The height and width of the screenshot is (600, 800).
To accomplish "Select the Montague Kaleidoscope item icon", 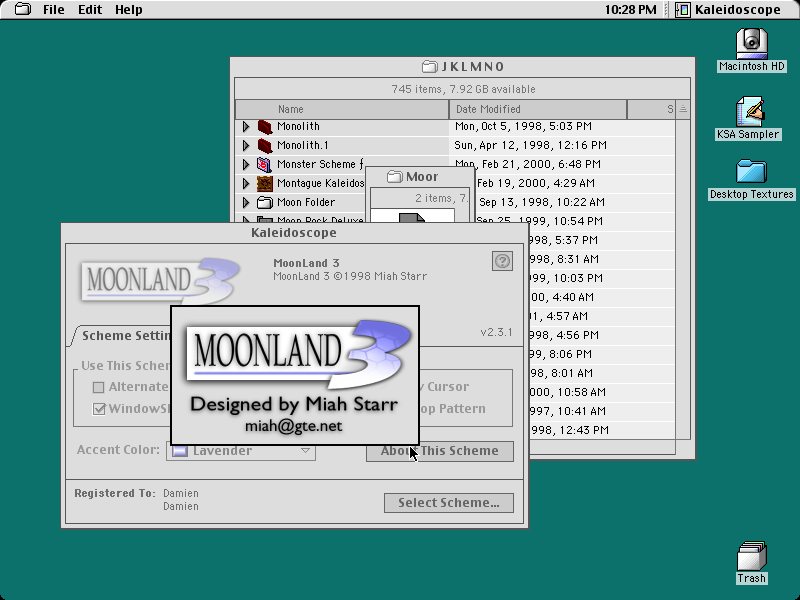I will tap(264, 183).
